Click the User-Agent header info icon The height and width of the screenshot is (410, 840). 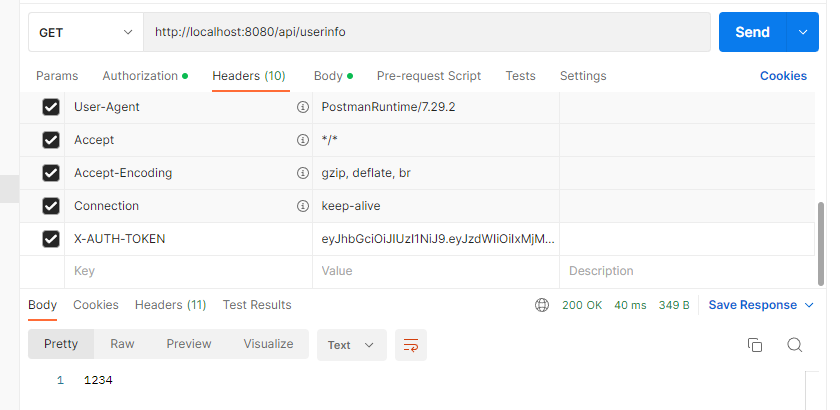click(x=303, y=107)
